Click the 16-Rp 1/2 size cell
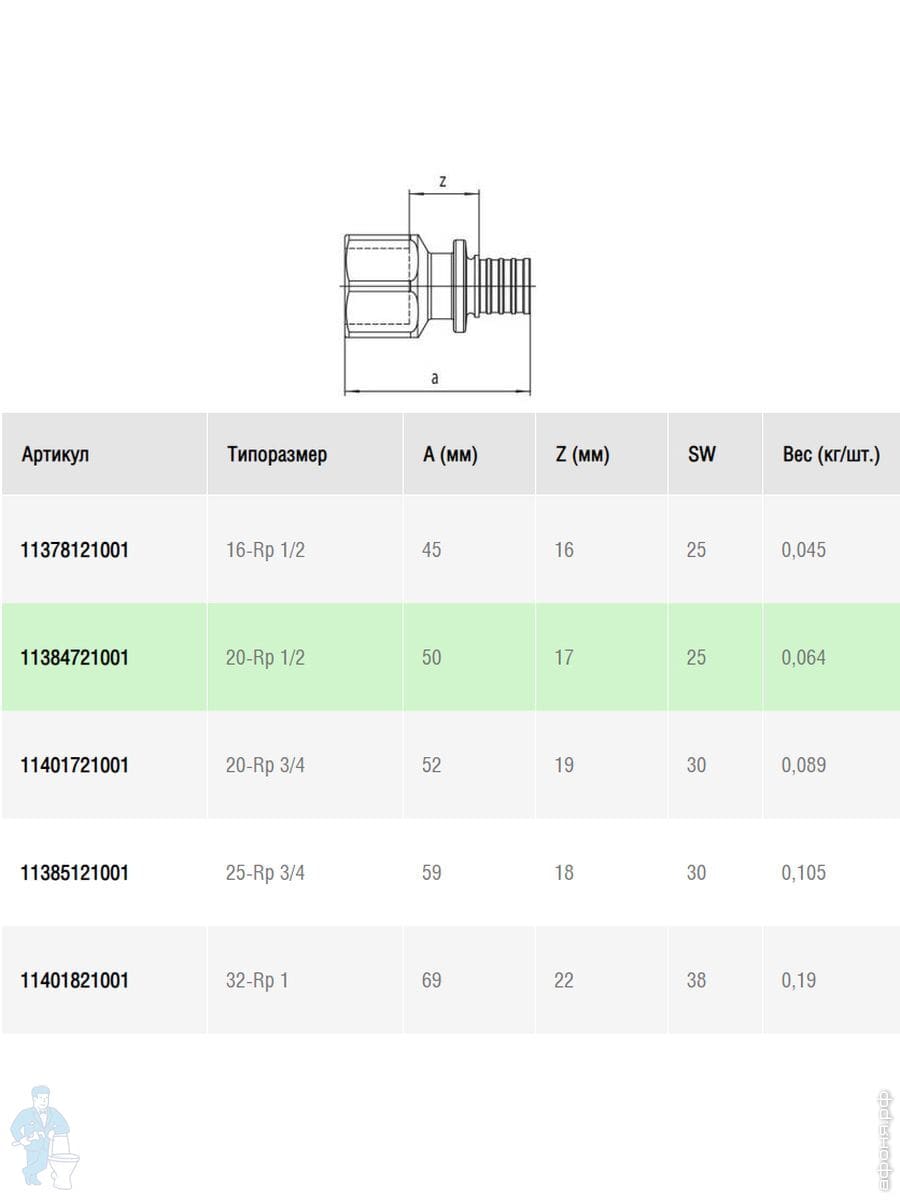Image resolution: width=900 pixels, height=1200 pixels. pyautogui.click(x=266, y=550)
